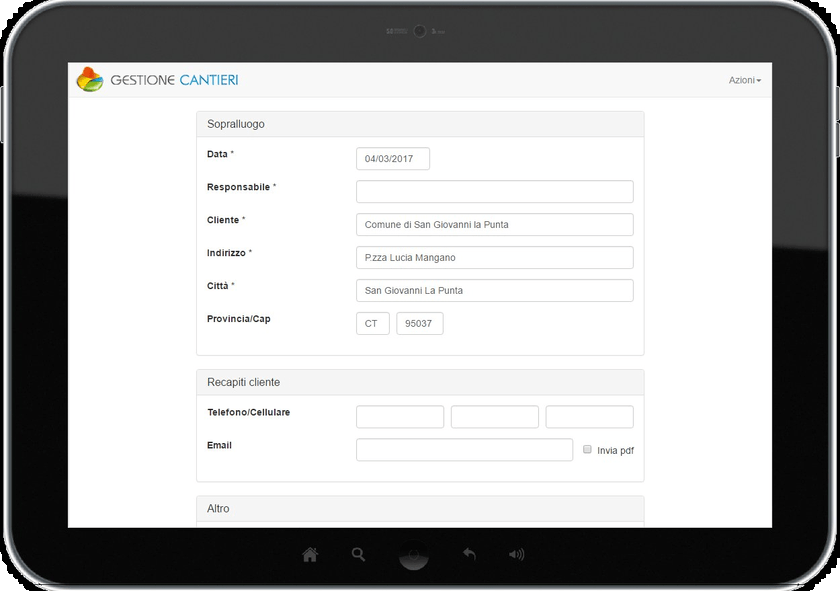
Task: Tap the tablet back arrow icon
Action: click(x=468, y=554)
